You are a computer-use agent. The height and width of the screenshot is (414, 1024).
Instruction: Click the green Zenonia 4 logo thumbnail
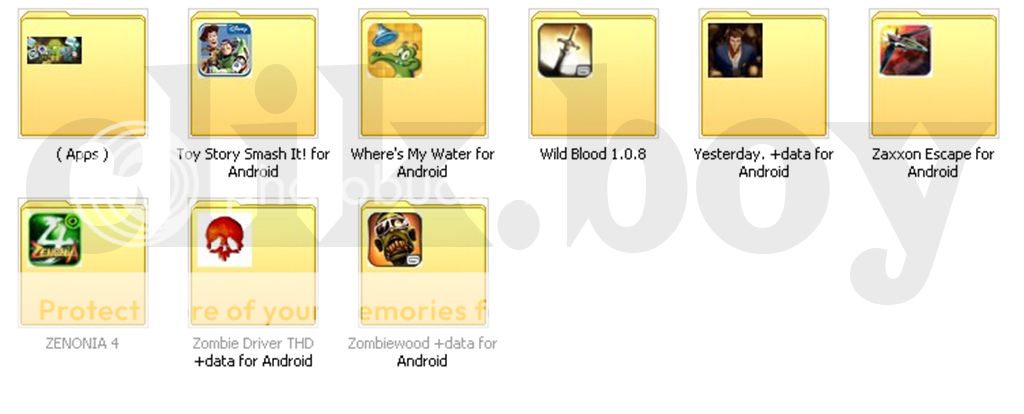click(x=54, y=240)
